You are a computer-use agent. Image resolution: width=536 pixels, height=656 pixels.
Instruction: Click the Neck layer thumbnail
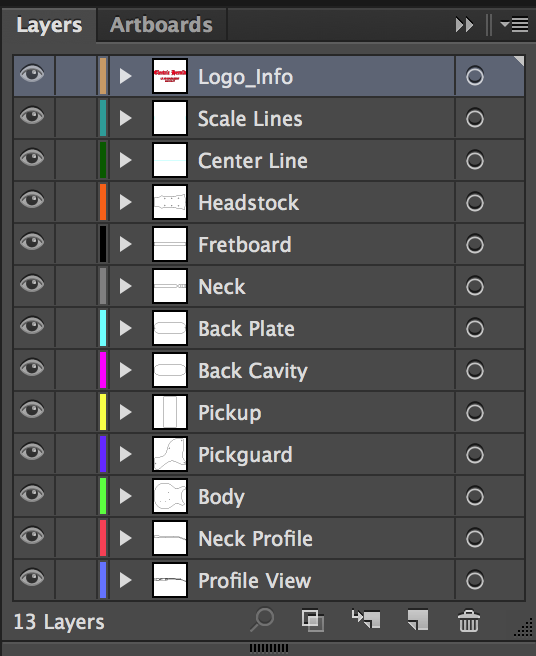(169, 286)
